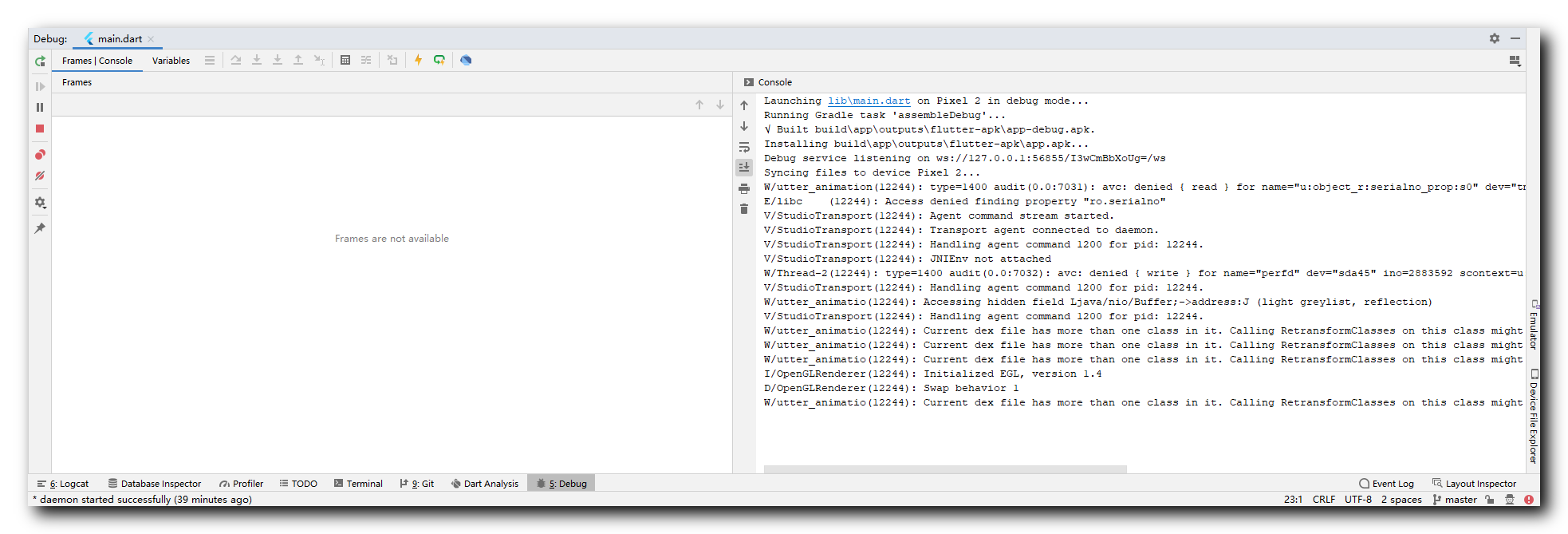Select previous frame with up arrow
This screenshot has height=534, width=1568.
tap(699, 105)
